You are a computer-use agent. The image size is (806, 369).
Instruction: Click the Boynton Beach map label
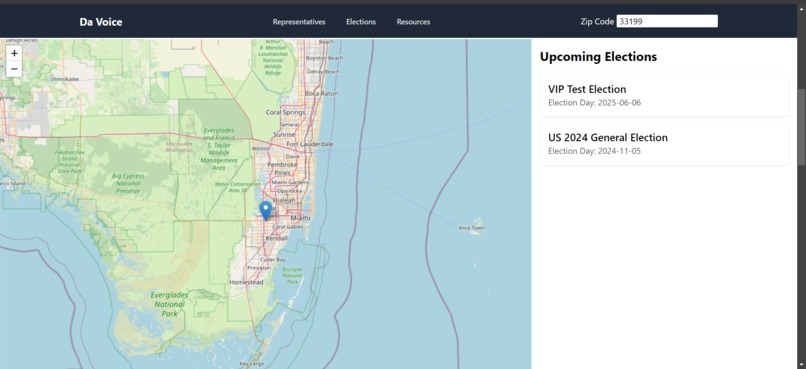pyautogui.click(x=324, y=58)
